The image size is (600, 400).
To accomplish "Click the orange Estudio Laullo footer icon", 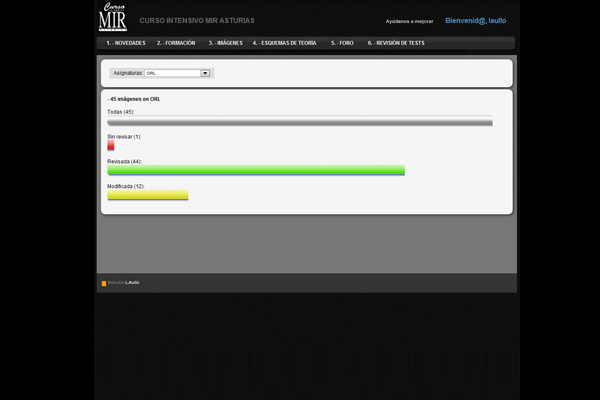I will tap(104, 283).
